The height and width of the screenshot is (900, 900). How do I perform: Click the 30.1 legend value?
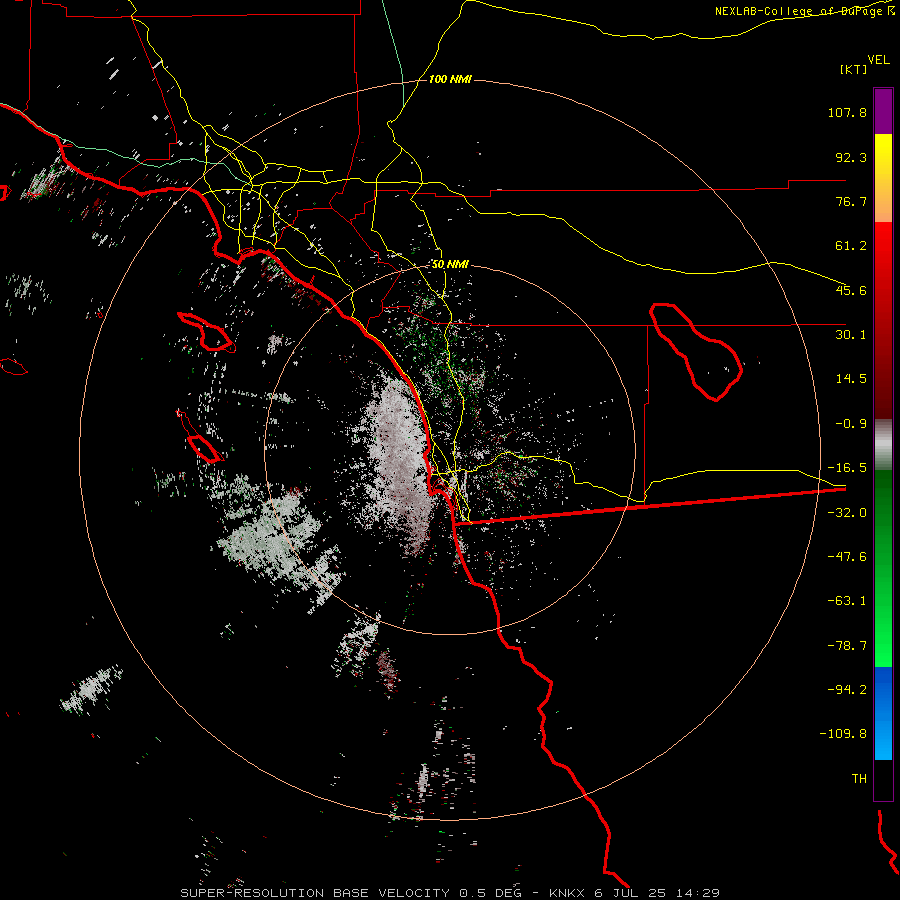(x=851, y=335)
